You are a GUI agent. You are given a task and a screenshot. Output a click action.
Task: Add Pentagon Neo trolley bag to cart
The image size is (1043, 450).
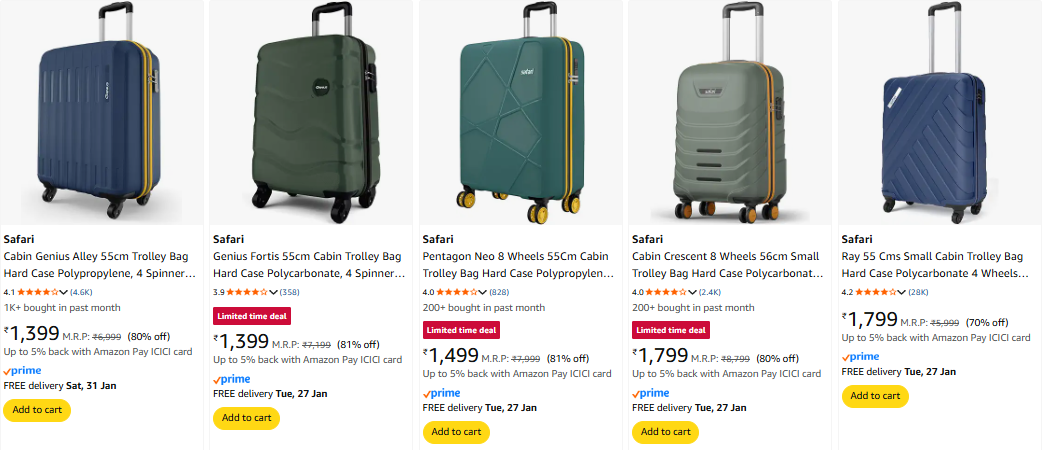(456, 431)
